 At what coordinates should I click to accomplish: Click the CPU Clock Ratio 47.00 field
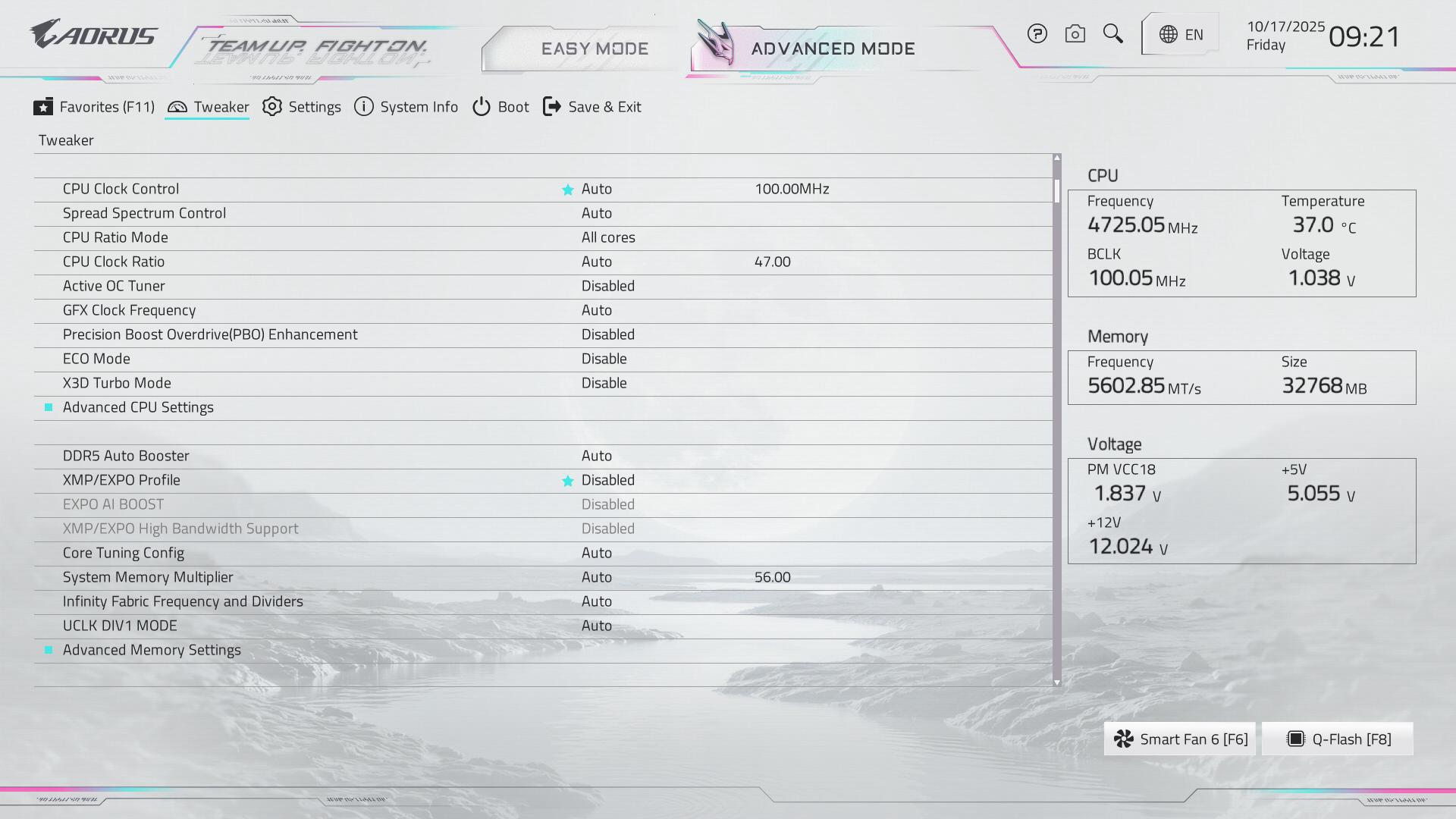click(x=772, y=262)
